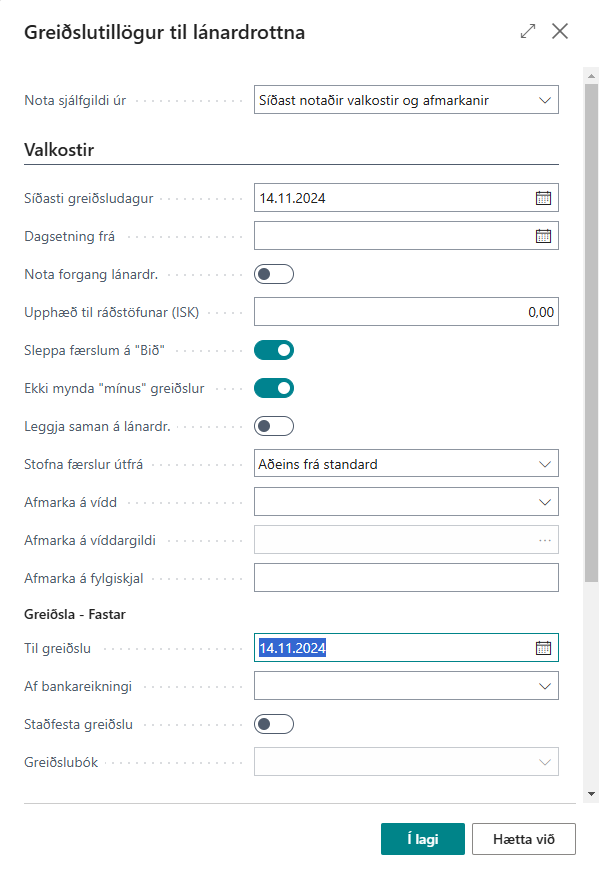This screenshot has height=877, width=599.
Task: Confirm with the Í lagi button
Action: tap(423, 839)
